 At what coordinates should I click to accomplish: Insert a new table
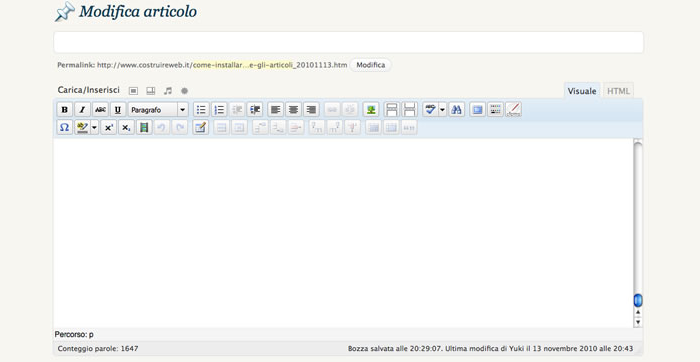(x=201, y=128)
